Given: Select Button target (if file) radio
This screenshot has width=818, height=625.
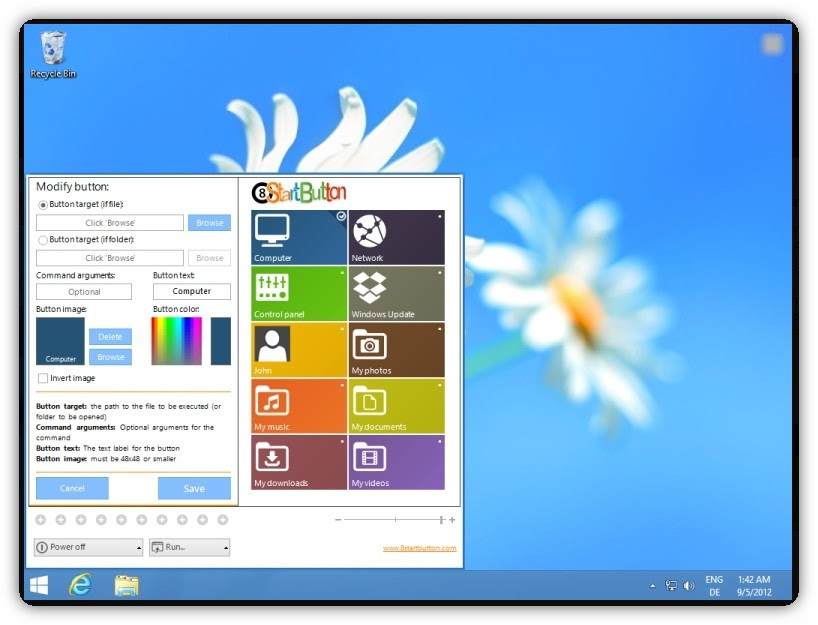Looking at the screenshot, I should pos(43,205).
